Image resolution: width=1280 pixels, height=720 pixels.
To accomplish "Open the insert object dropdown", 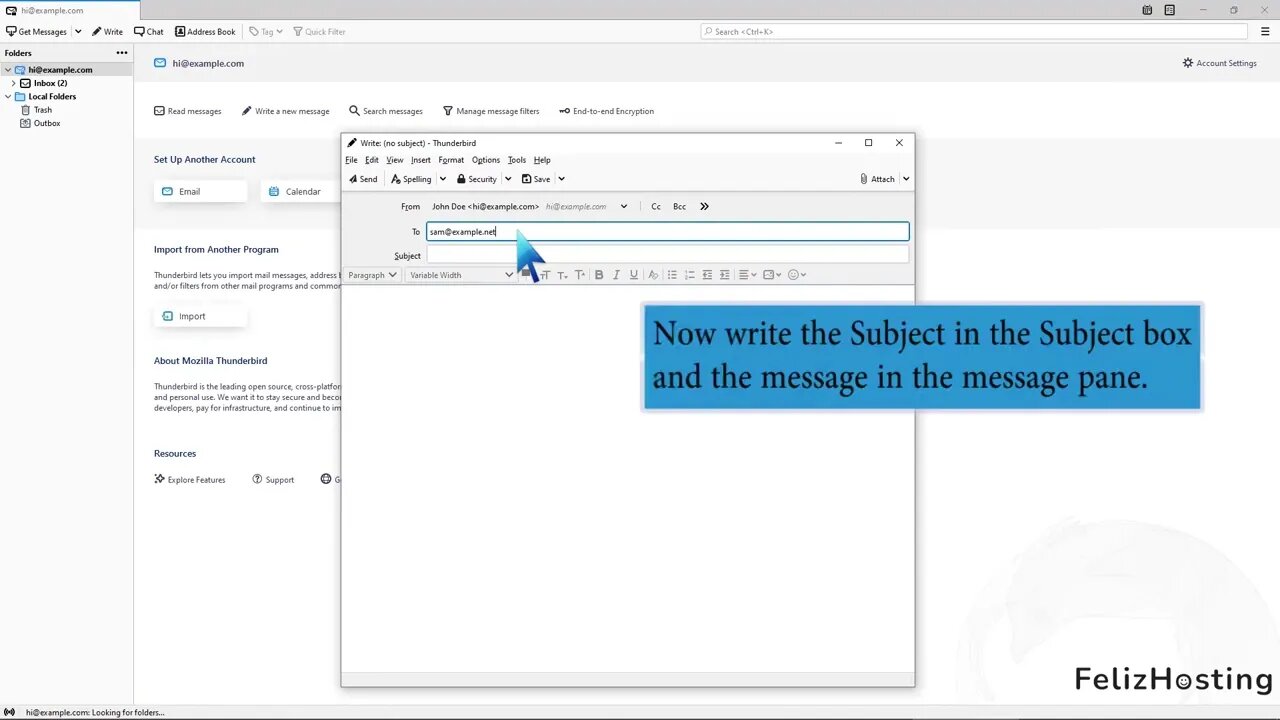I will tap(772, 275).
